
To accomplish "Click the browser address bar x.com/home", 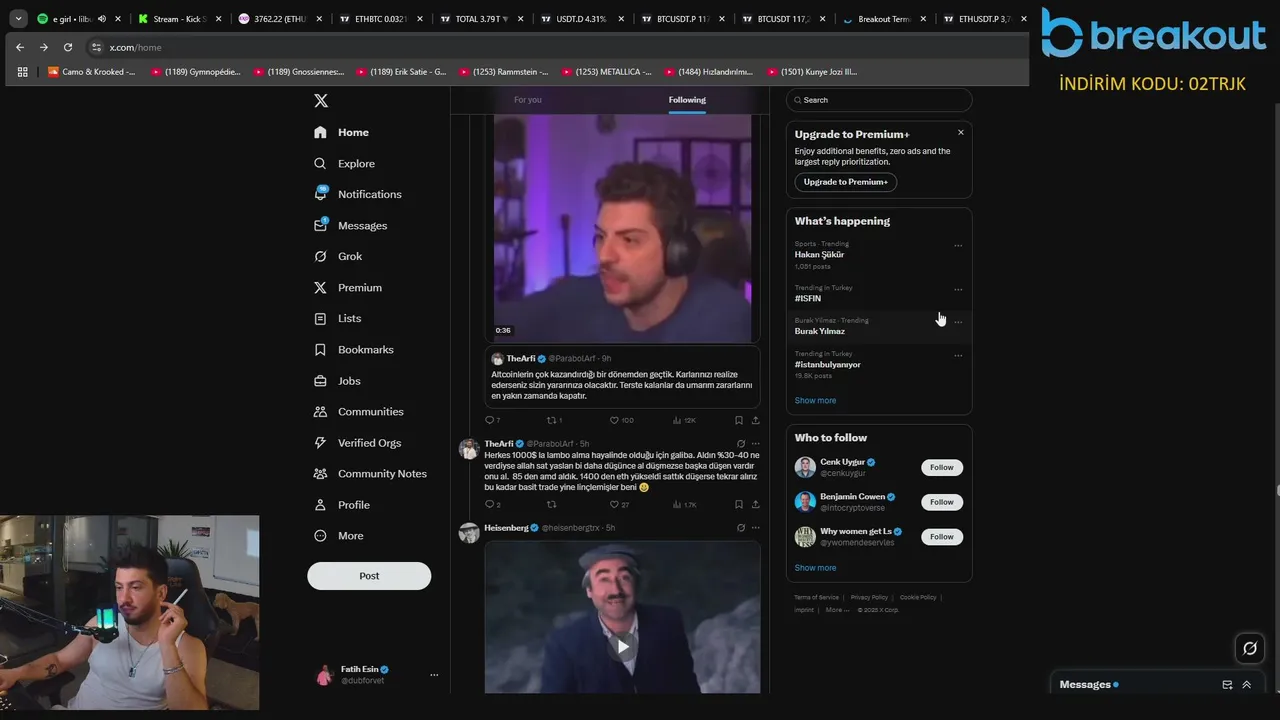I will coord(135,47).
